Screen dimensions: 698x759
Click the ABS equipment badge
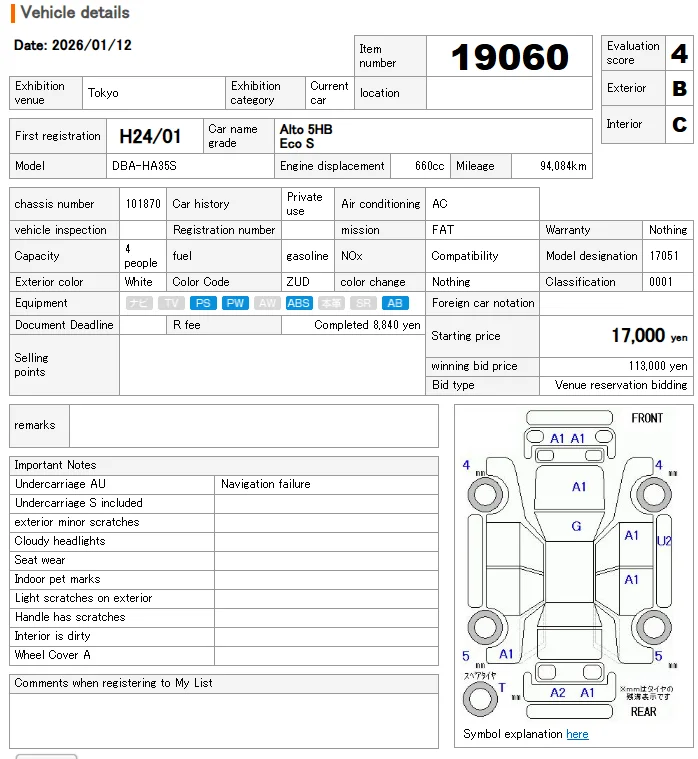tap(299, 303)
